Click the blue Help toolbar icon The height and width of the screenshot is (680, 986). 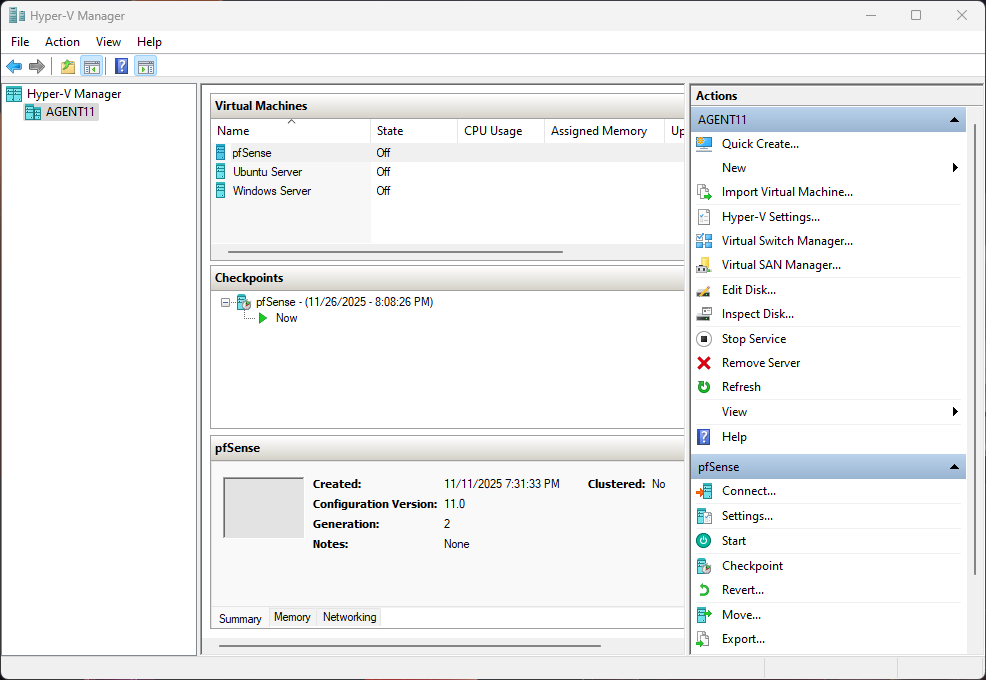pos(121,67)
